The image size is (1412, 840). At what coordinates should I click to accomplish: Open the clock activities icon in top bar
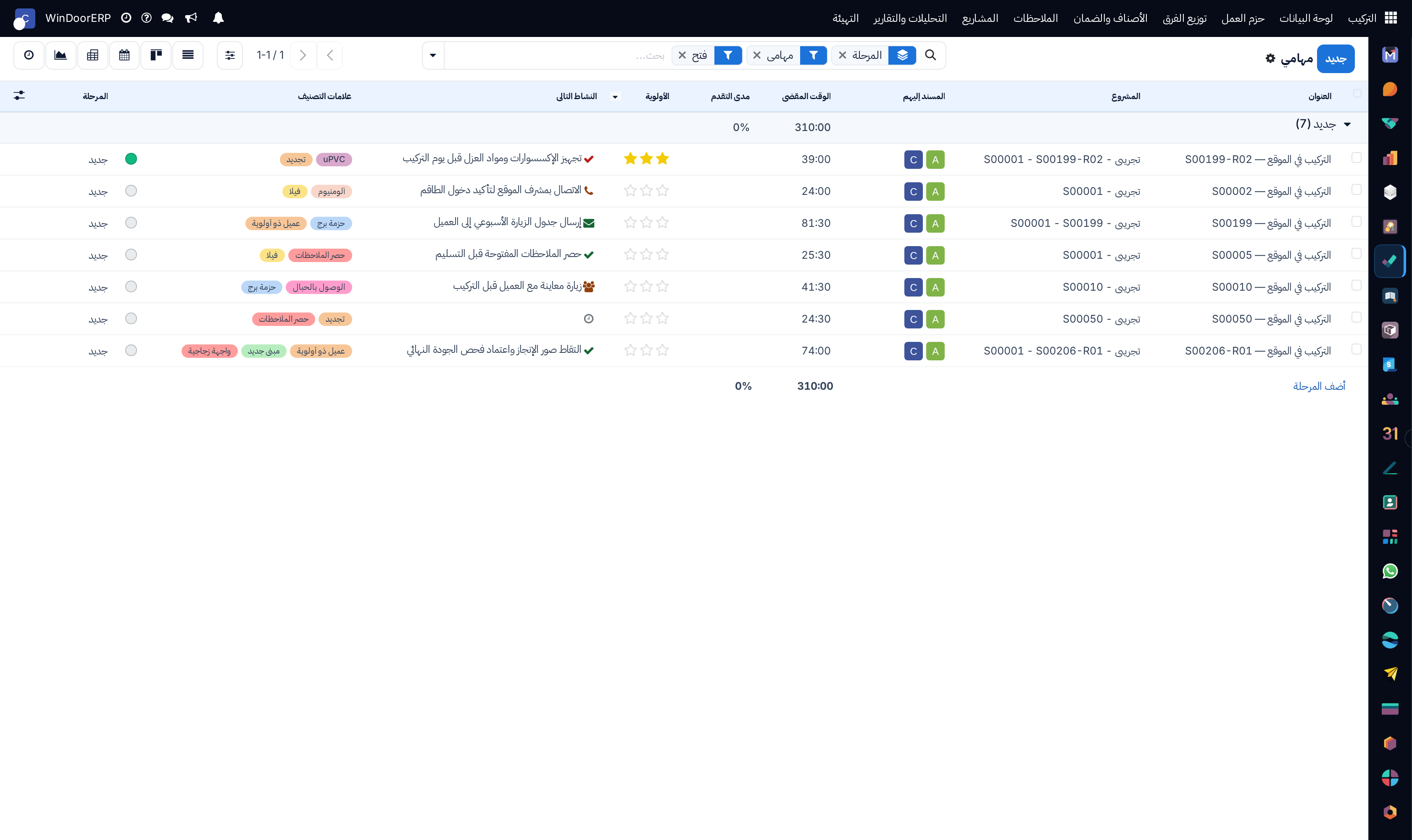point(126,18)
